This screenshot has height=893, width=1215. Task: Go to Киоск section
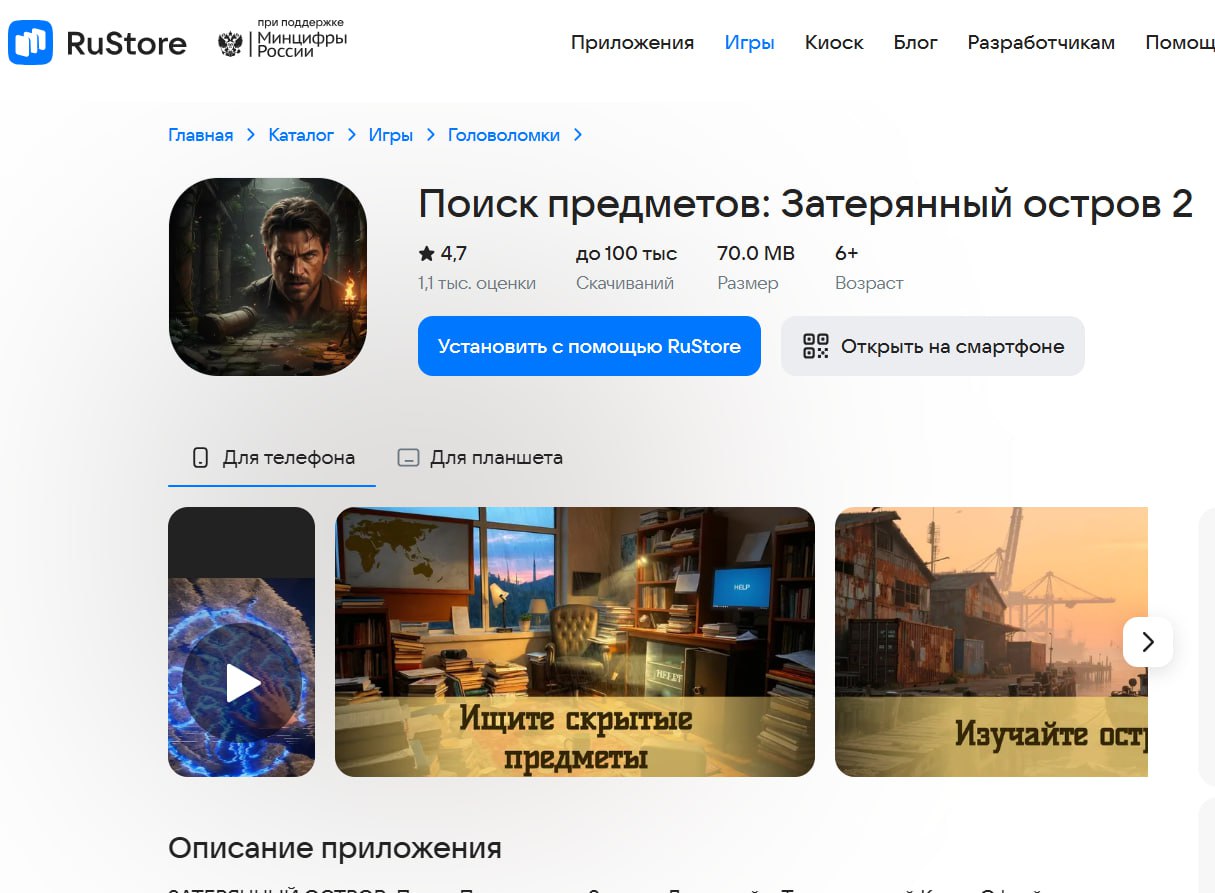click(x=834, y=42)
